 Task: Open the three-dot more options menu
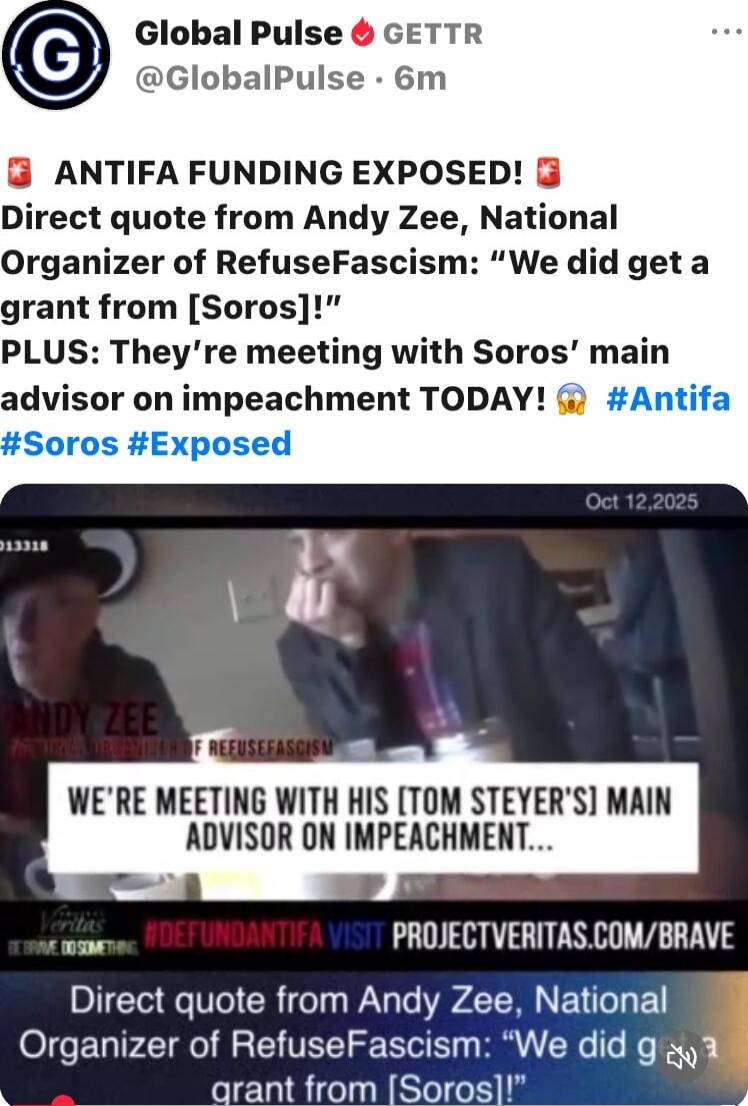[727, 32]
